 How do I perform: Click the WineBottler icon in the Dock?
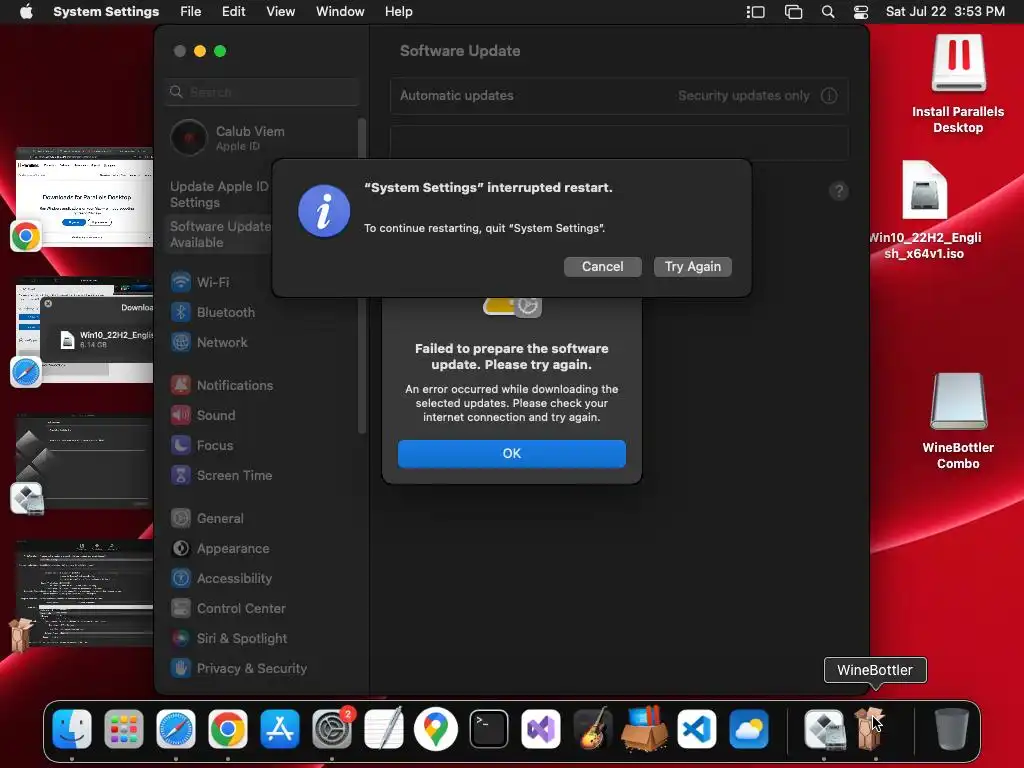(869, 729)
